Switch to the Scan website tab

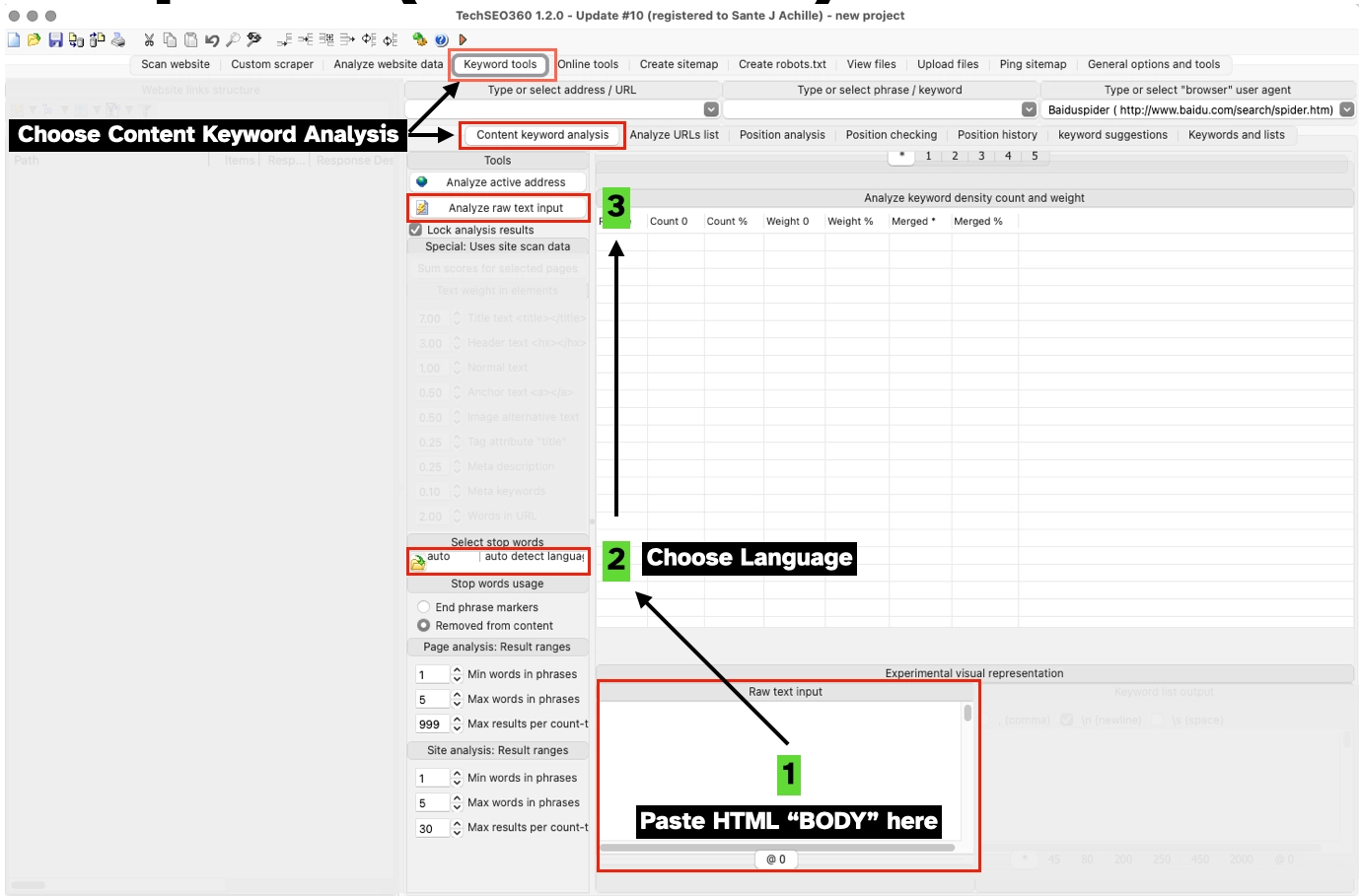tap(176, 64)
